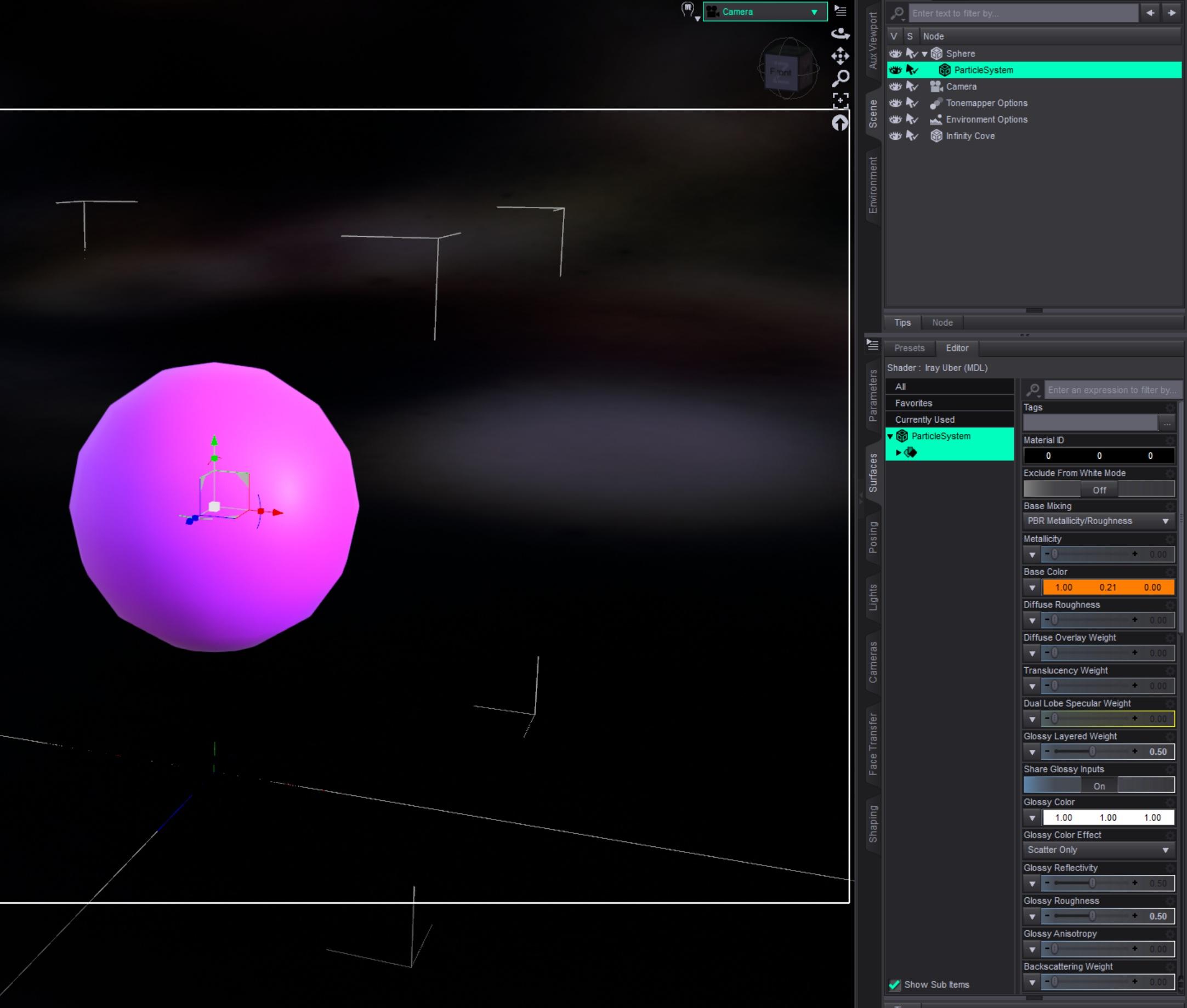Screen dimensions: 1187x1008
Task: Open the viewport options menu icon
Action: click(840, 10)
